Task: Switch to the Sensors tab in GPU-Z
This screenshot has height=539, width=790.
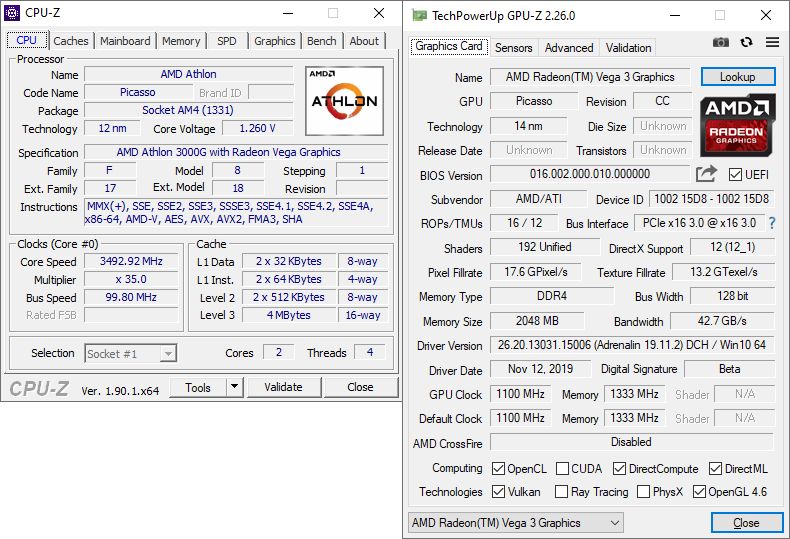Action: 513,48
